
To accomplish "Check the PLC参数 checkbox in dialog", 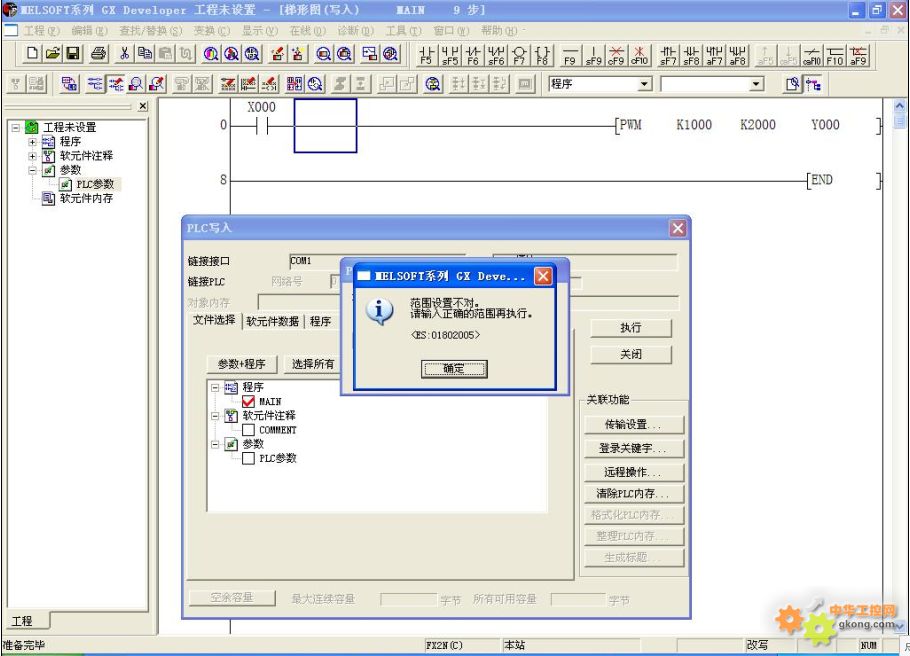I will pyautogui.click(x=248, y=458).
